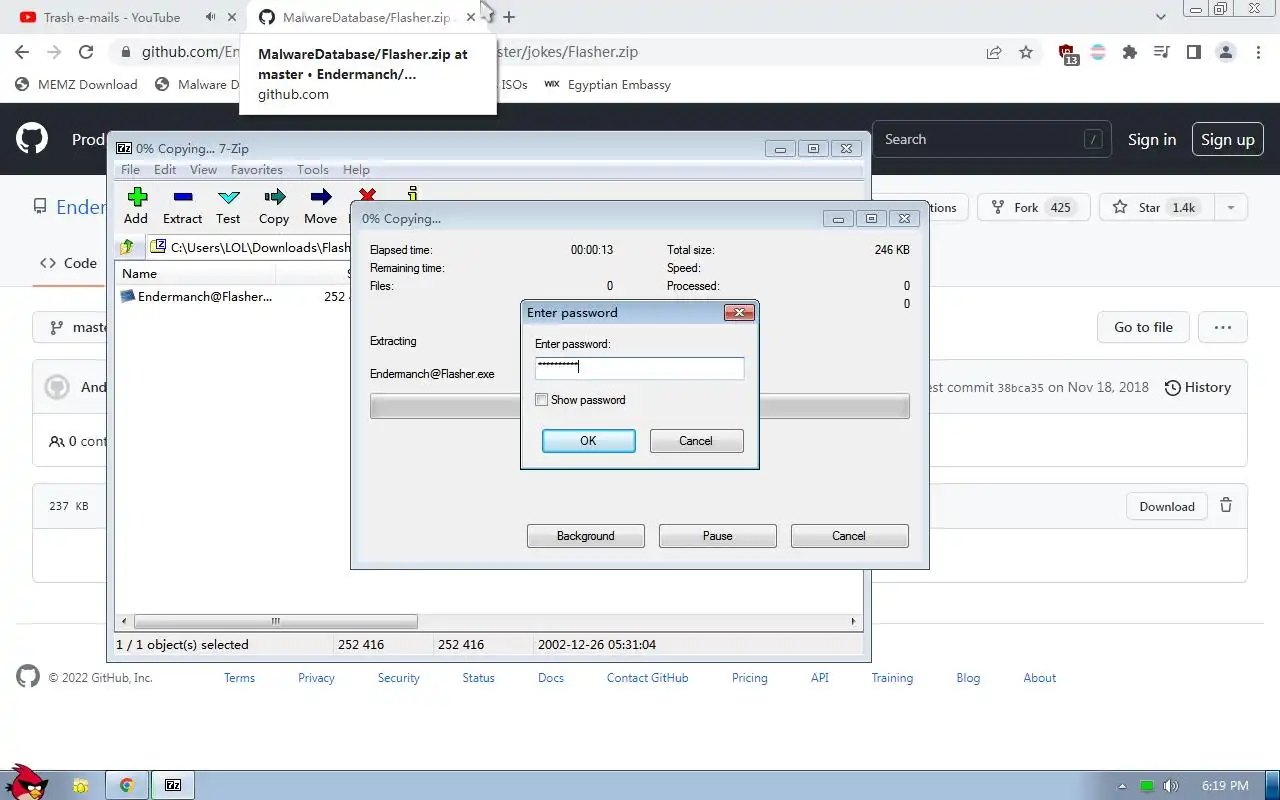Open the Edit menu in 7-Zip
The height and width of the screenshot is (800, 1280).
(x=165, y=170)
